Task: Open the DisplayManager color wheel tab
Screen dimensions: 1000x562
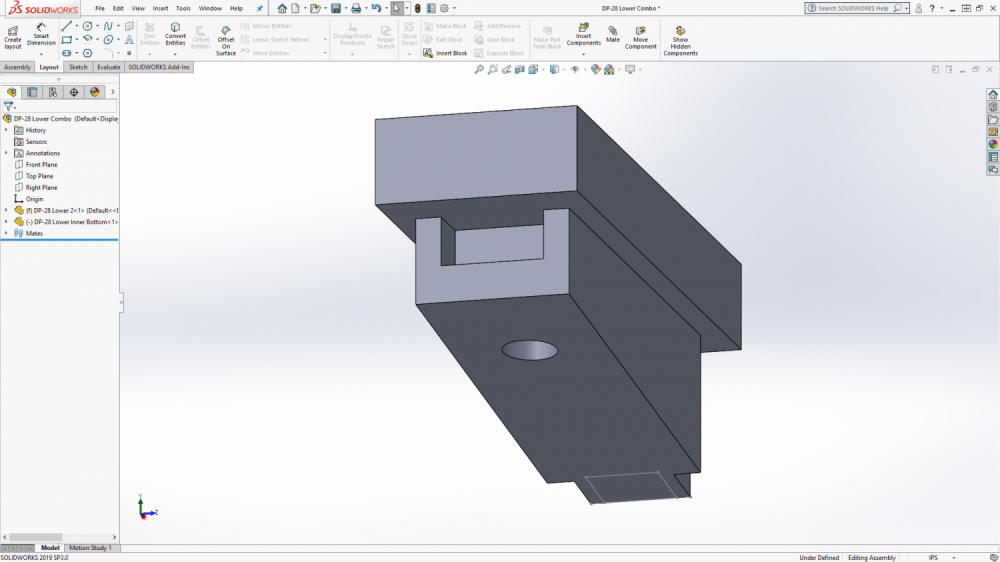Action: point(95,92)
